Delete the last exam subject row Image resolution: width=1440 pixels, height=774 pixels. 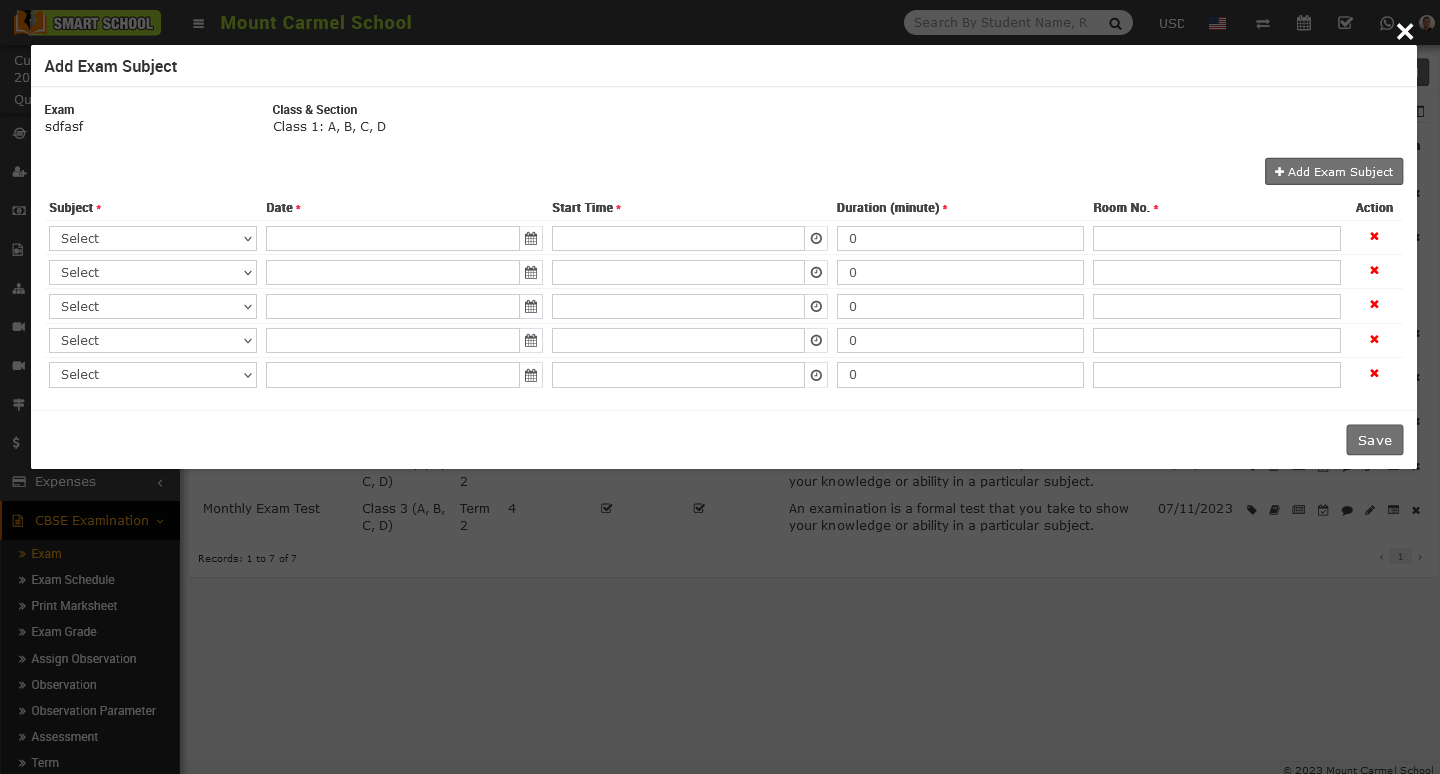point(1374,373)
